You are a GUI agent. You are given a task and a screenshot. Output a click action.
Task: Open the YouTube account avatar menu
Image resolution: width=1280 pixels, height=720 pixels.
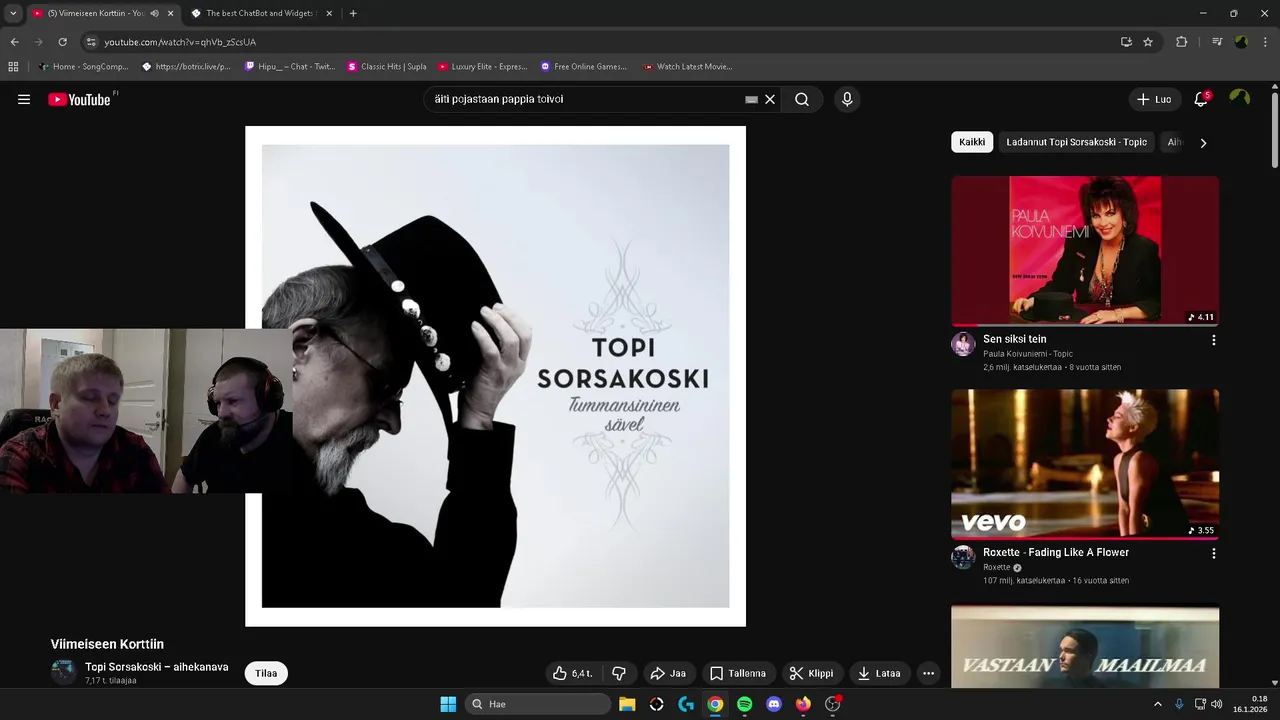click(x=1239, y=99)
